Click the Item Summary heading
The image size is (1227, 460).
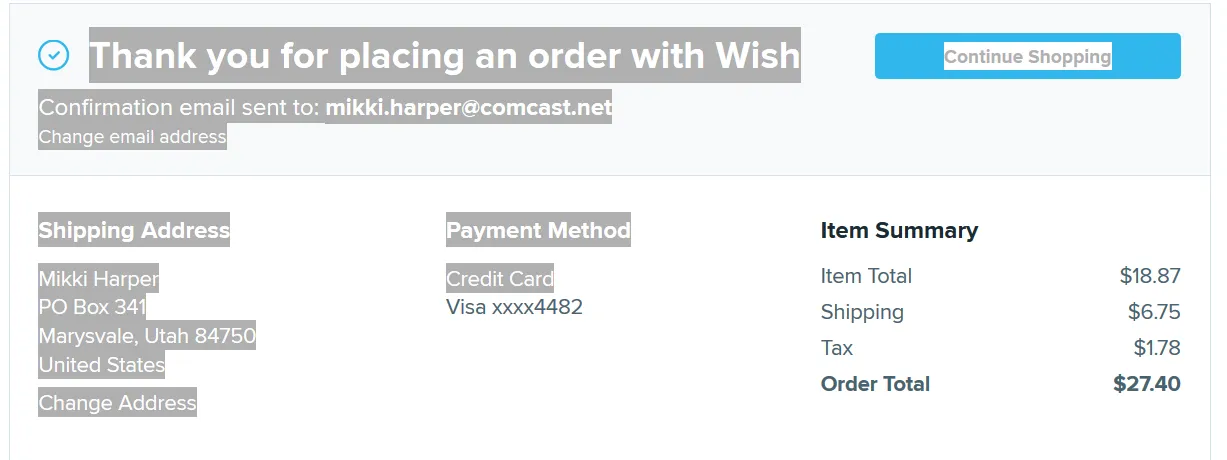pos(899,230)
